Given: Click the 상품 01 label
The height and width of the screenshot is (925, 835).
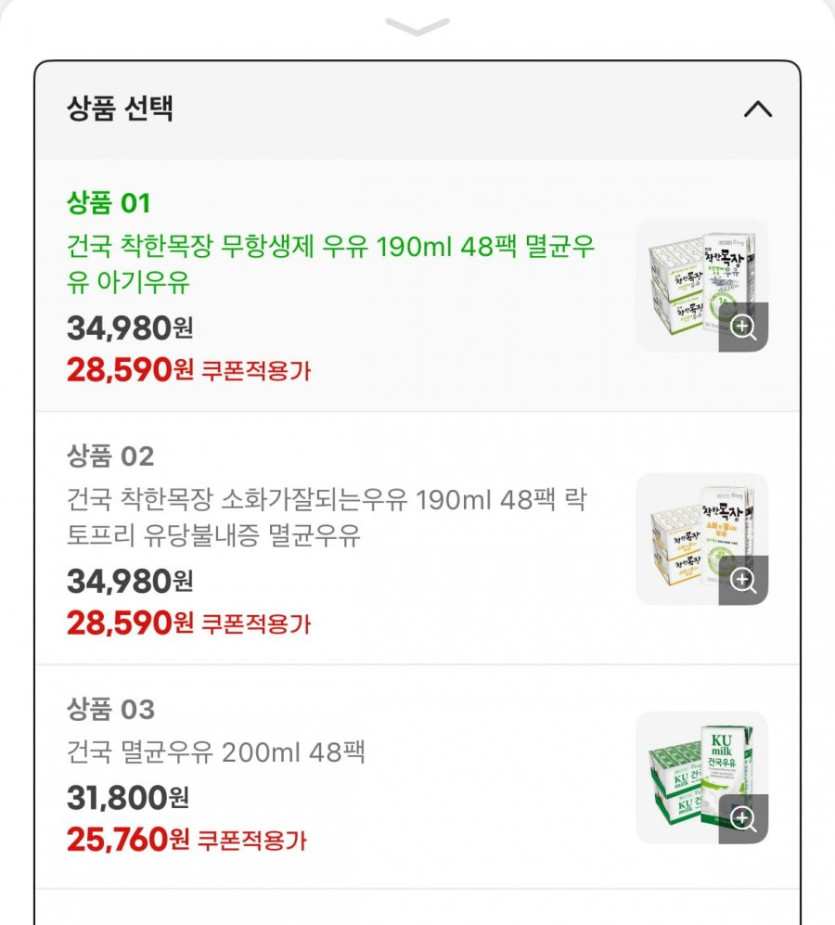Looking at the screenshot, I should click(x=108, y=204).
